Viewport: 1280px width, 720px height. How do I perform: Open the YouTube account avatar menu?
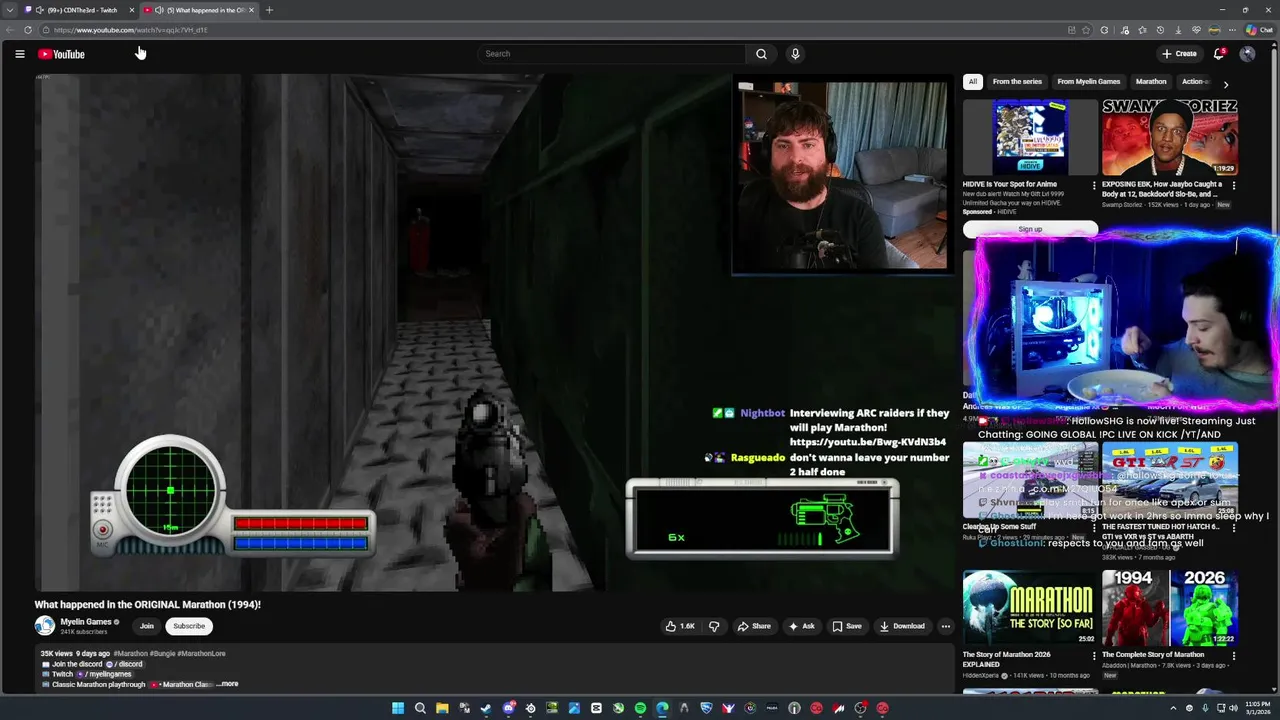point(1247,54)
